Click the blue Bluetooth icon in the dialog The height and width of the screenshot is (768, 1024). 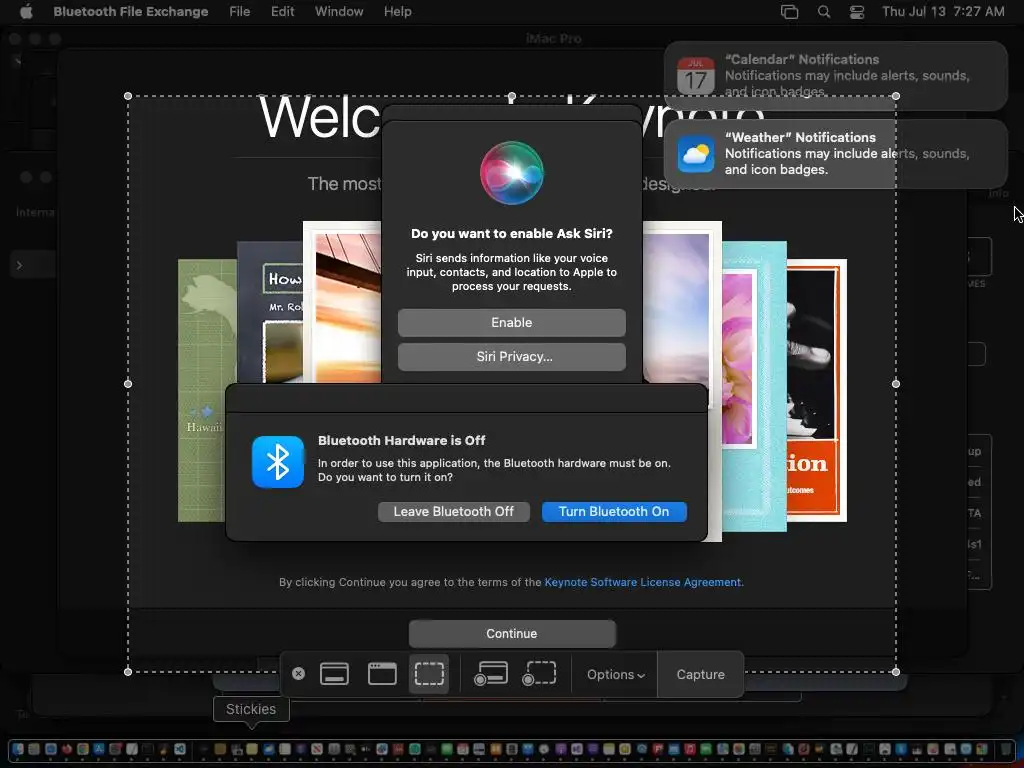coord(278,462)
